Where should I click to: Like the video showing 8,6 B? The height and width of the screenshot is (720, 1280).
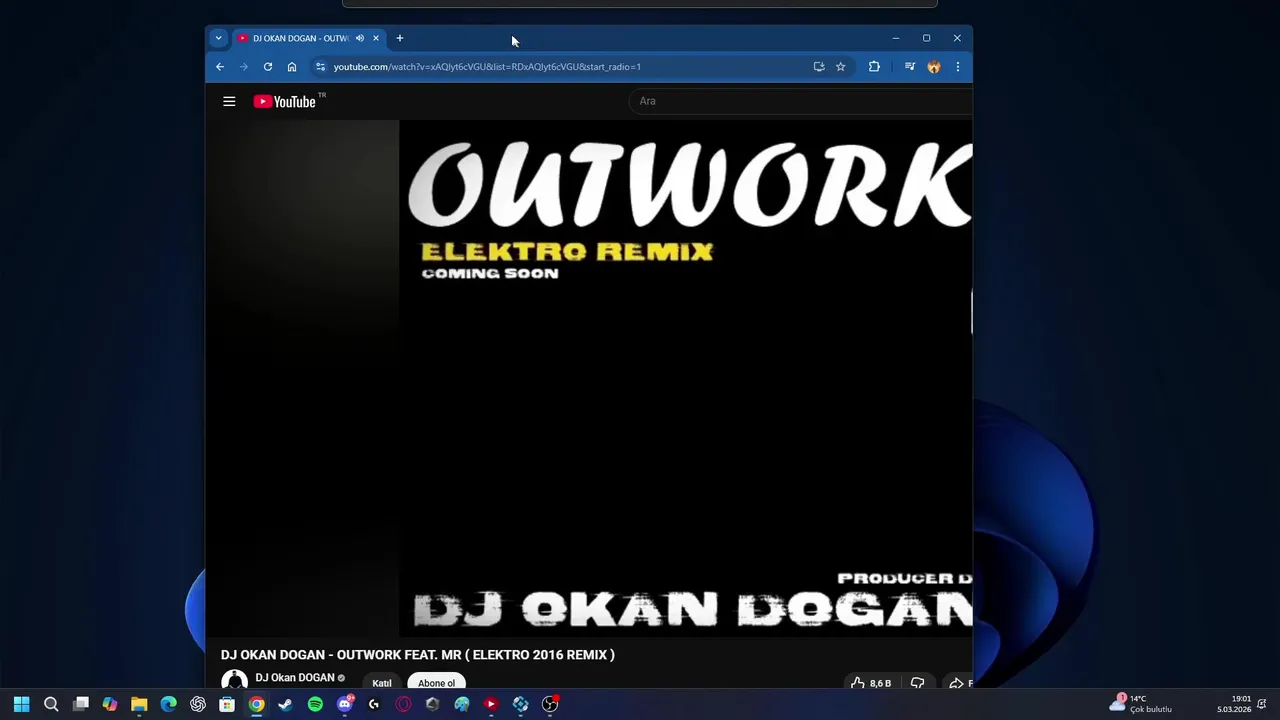coord(870,683)
